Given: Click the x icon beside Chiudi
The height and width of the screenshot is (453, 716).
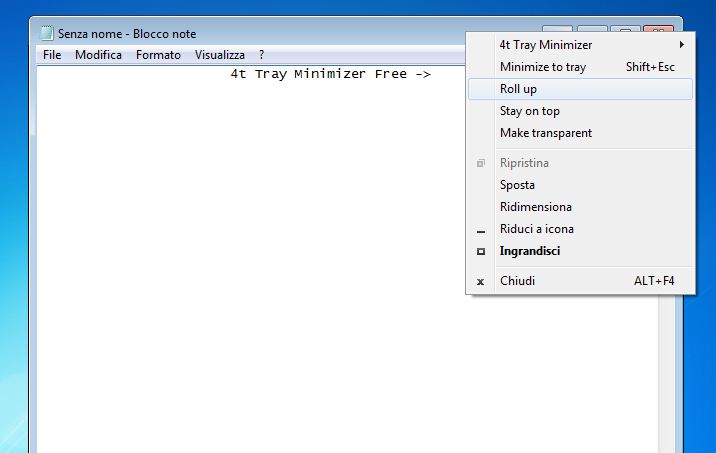Looking at the screenshot, I should click(480, 282).
